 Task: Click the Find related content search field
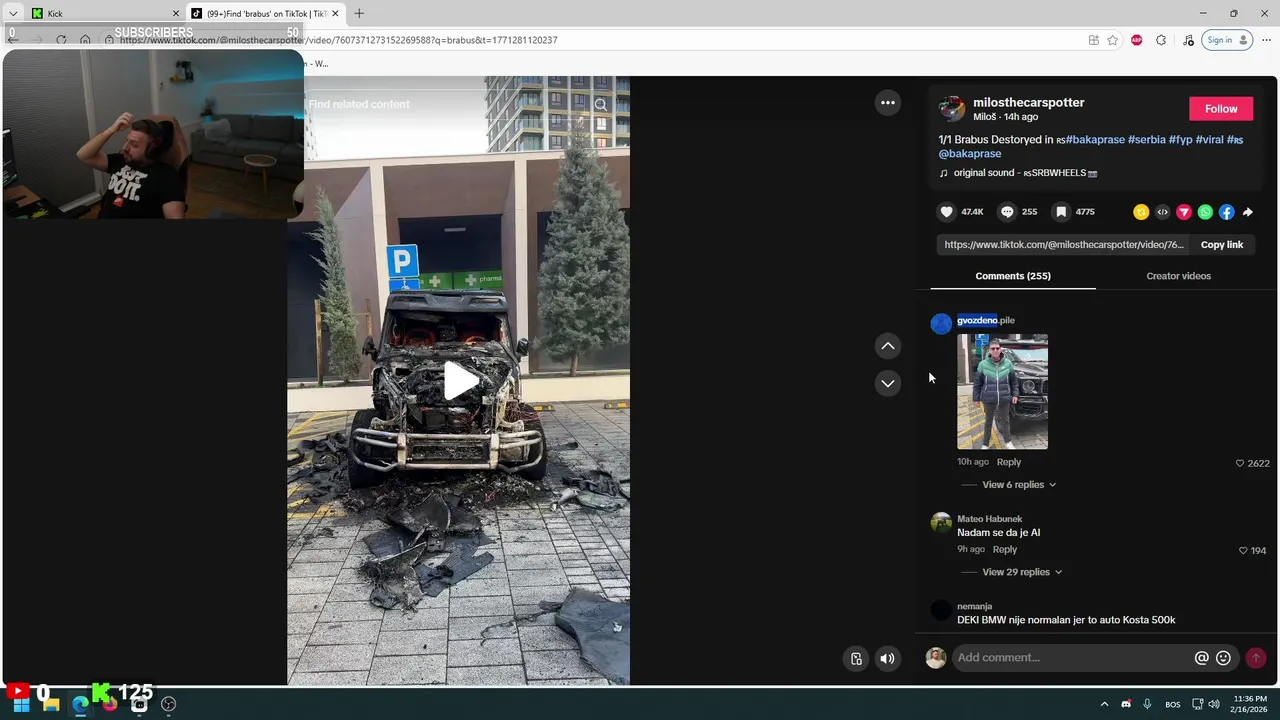[448, 104]
